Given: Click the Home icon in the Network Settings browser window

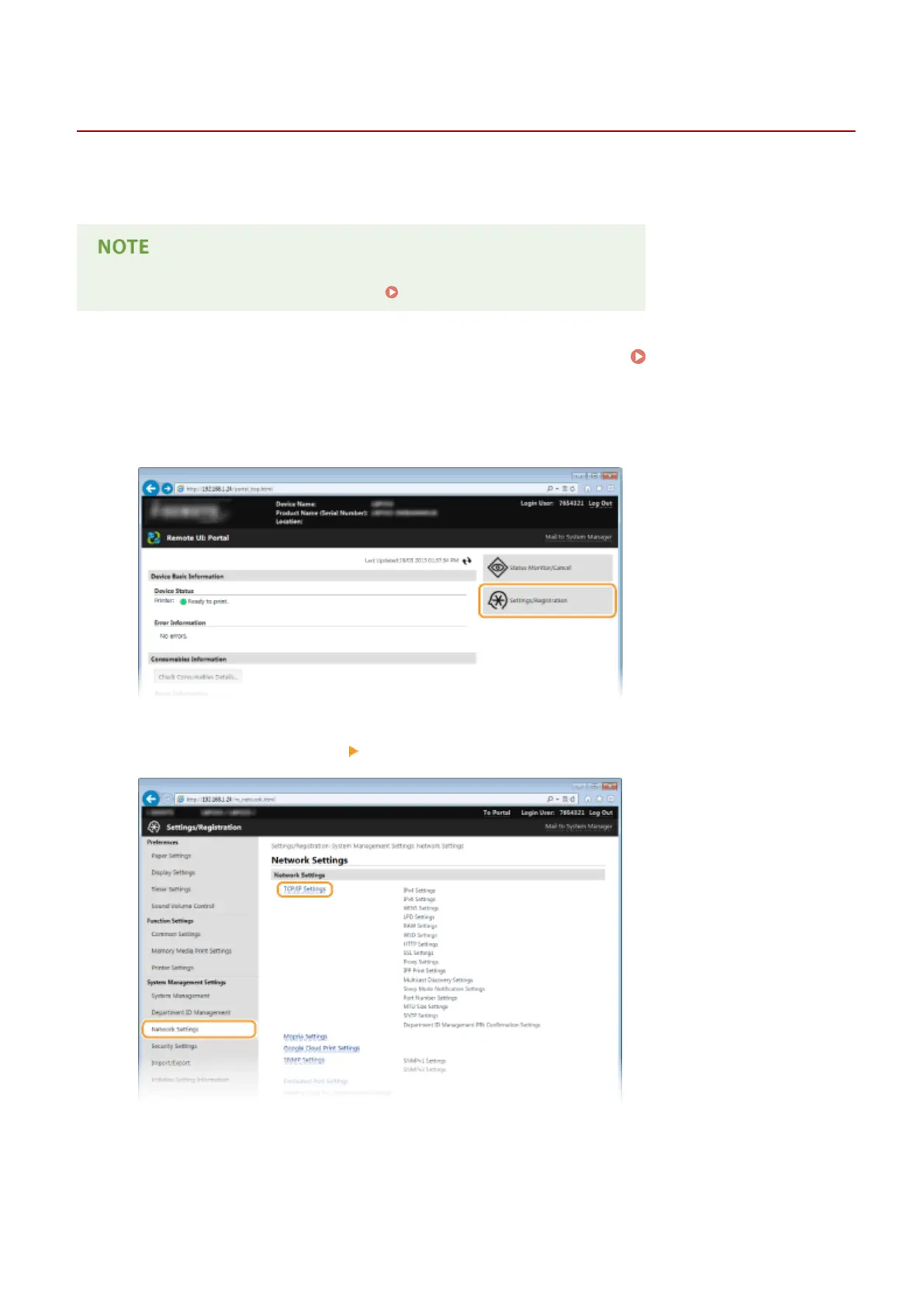Looking at the screenshot, I should [x=588, y=799].
